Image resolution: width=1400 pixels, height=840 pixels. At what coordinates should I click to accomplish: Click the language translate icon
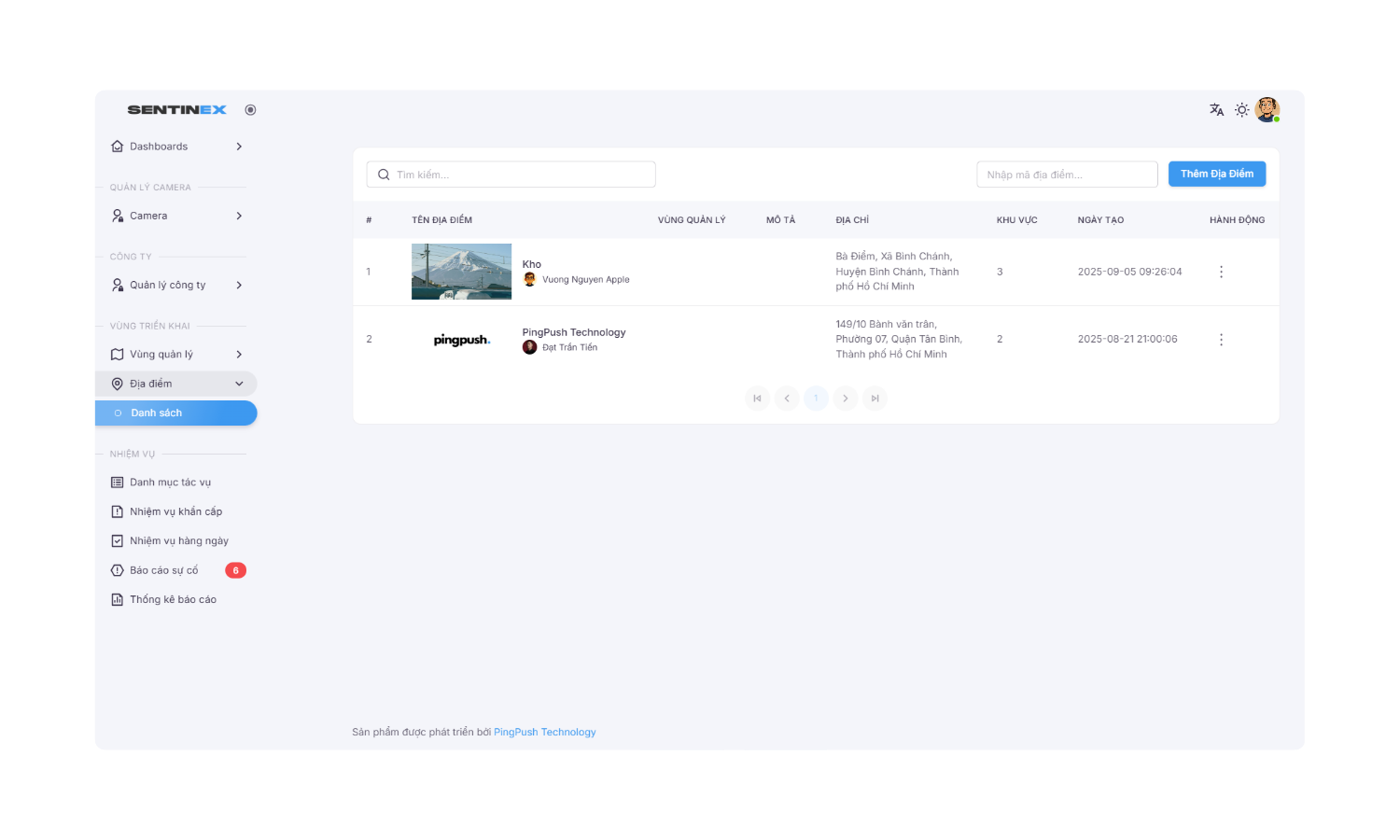[1216, 110]
